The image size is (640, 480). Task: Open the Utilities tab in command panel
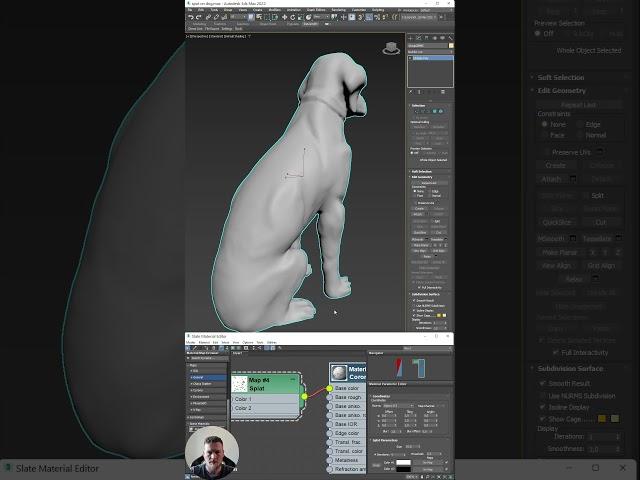451,38
